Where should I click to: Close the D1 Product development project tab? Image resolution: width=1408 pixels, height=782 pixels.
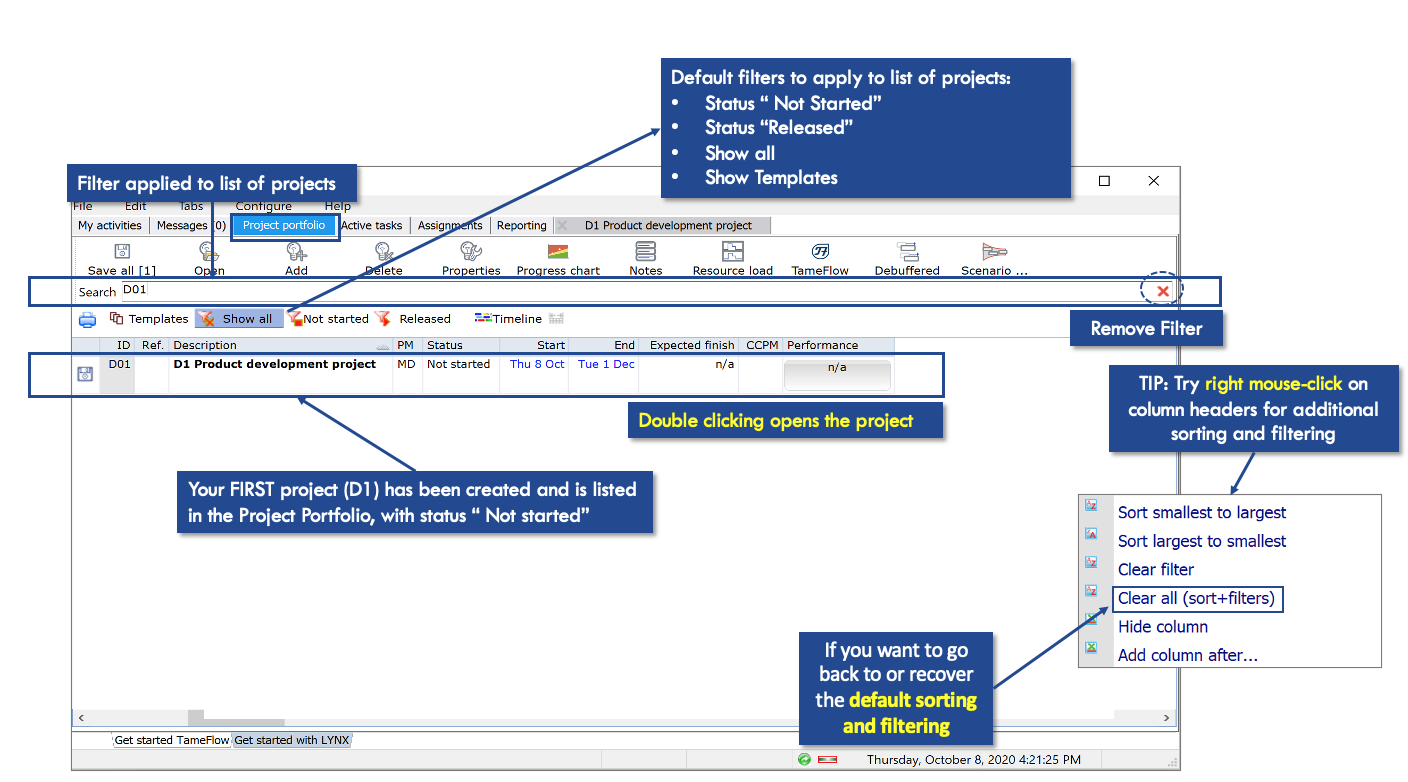coord(562,226)
